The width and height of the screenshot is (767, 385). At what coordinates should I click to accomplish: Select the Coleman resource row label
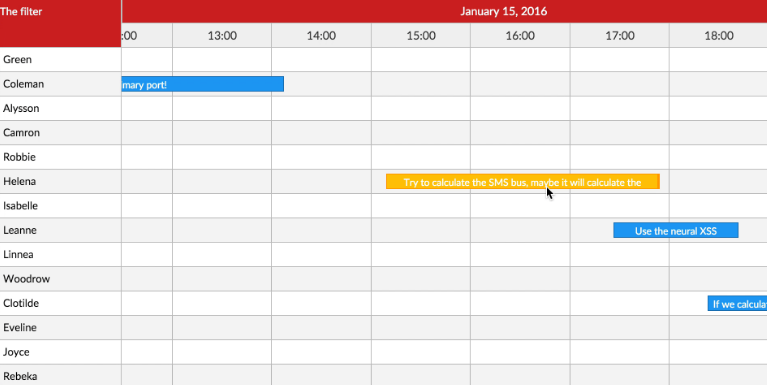[x=61, y=84]
